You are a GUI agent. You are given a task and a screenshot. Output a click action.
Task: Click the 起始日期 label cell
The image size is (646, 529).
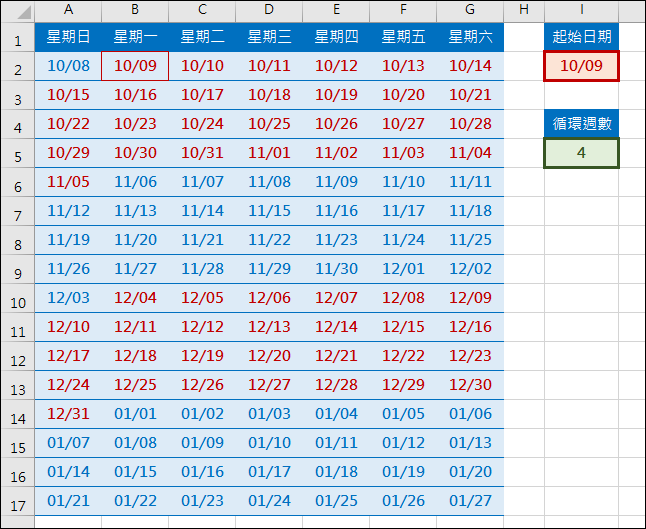point(581,37)
